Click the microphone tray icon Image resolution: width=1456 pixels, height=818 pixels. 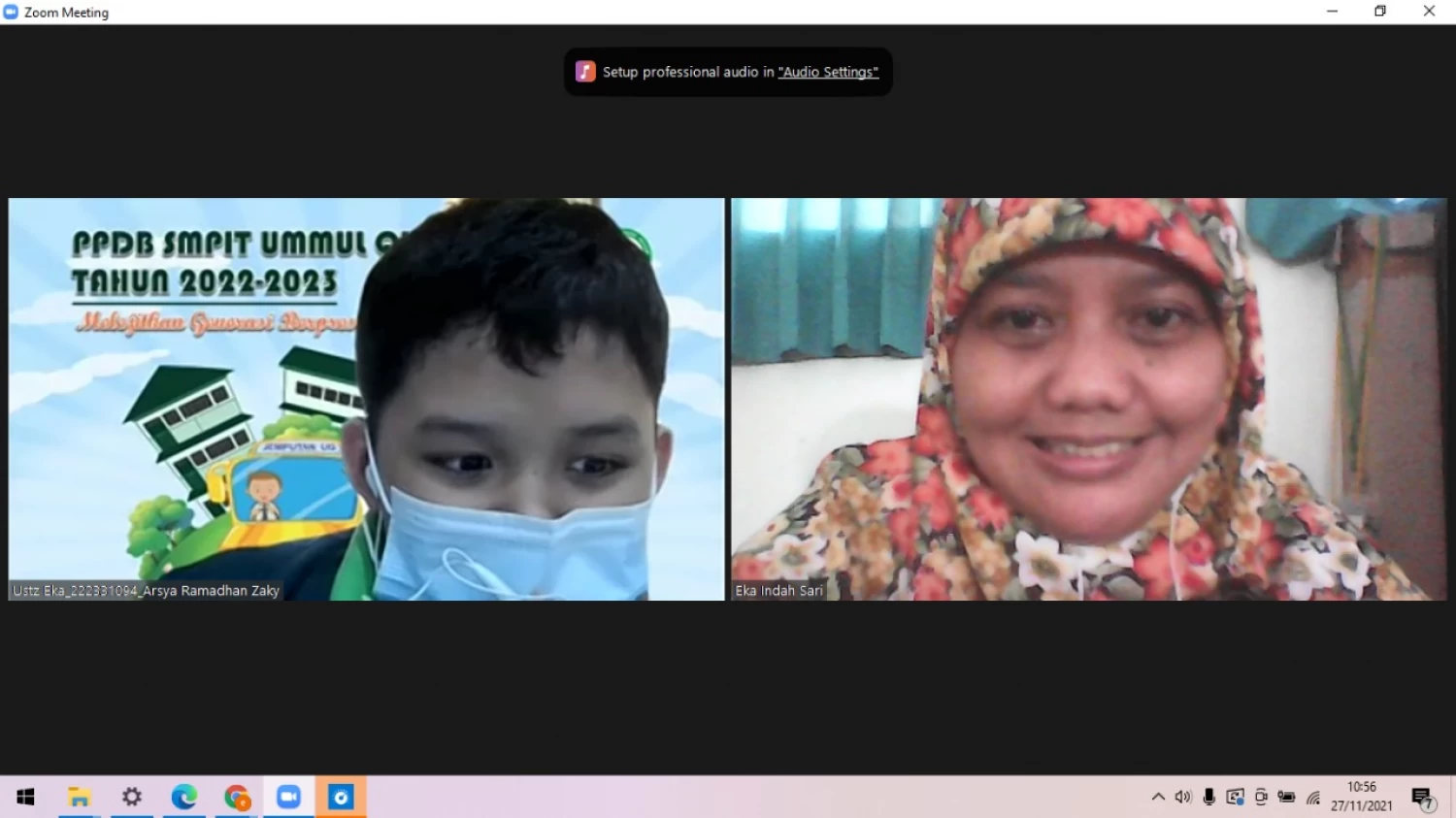point(1208,797)
